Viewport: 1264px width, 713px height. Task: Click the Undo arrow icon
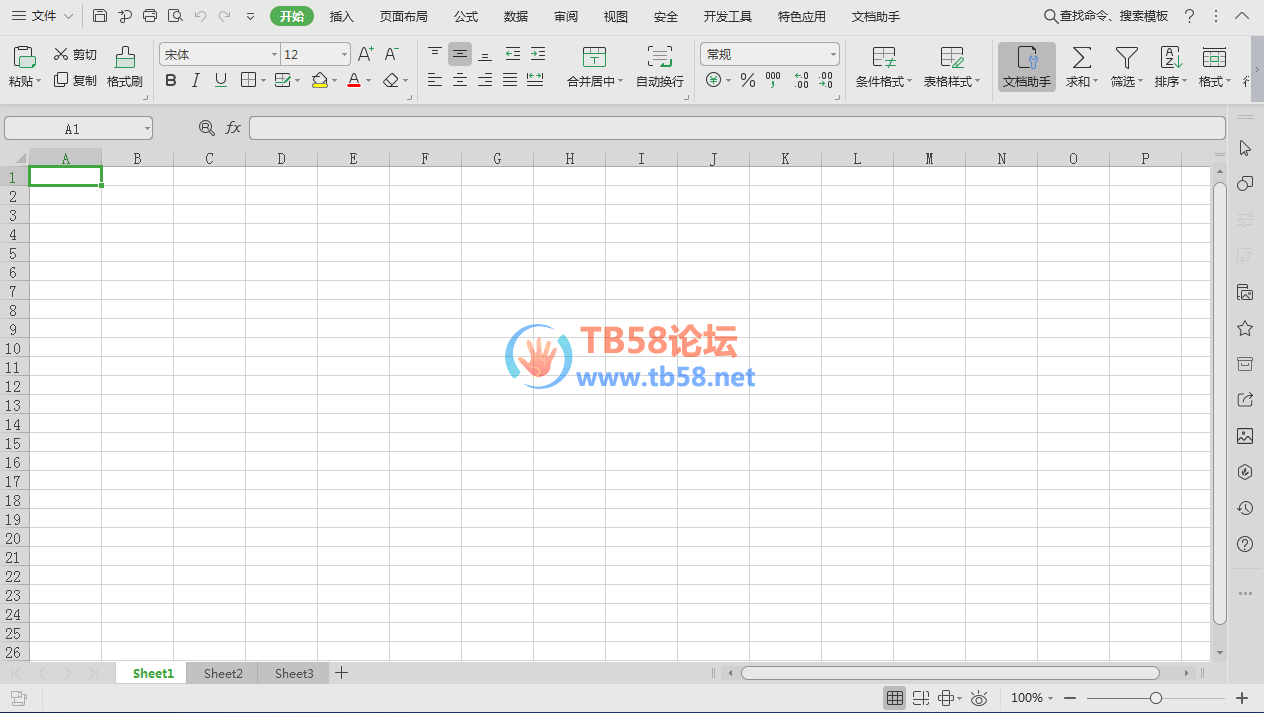point(200,16)
